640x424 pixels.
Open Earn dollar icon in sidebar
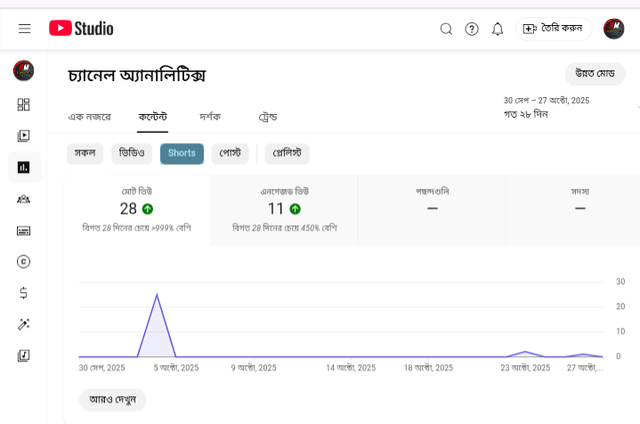(24, 293)
